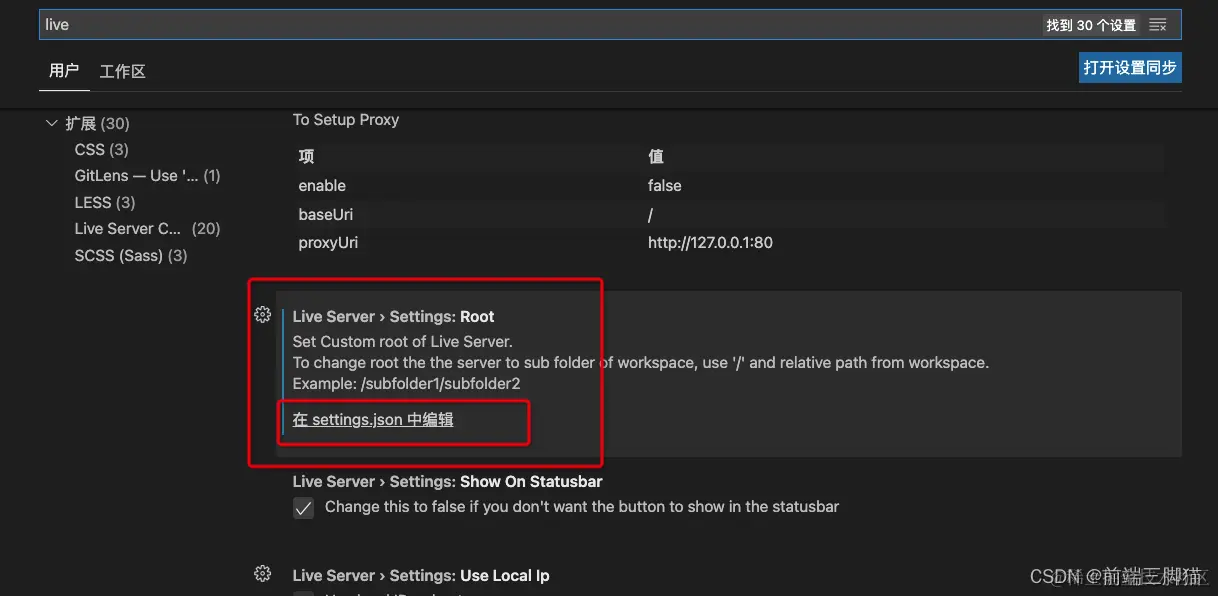Switch to the 用户 settings tab
This screenshot has height=596, width=1218.
pyautogui.click(x=64, y=71)
